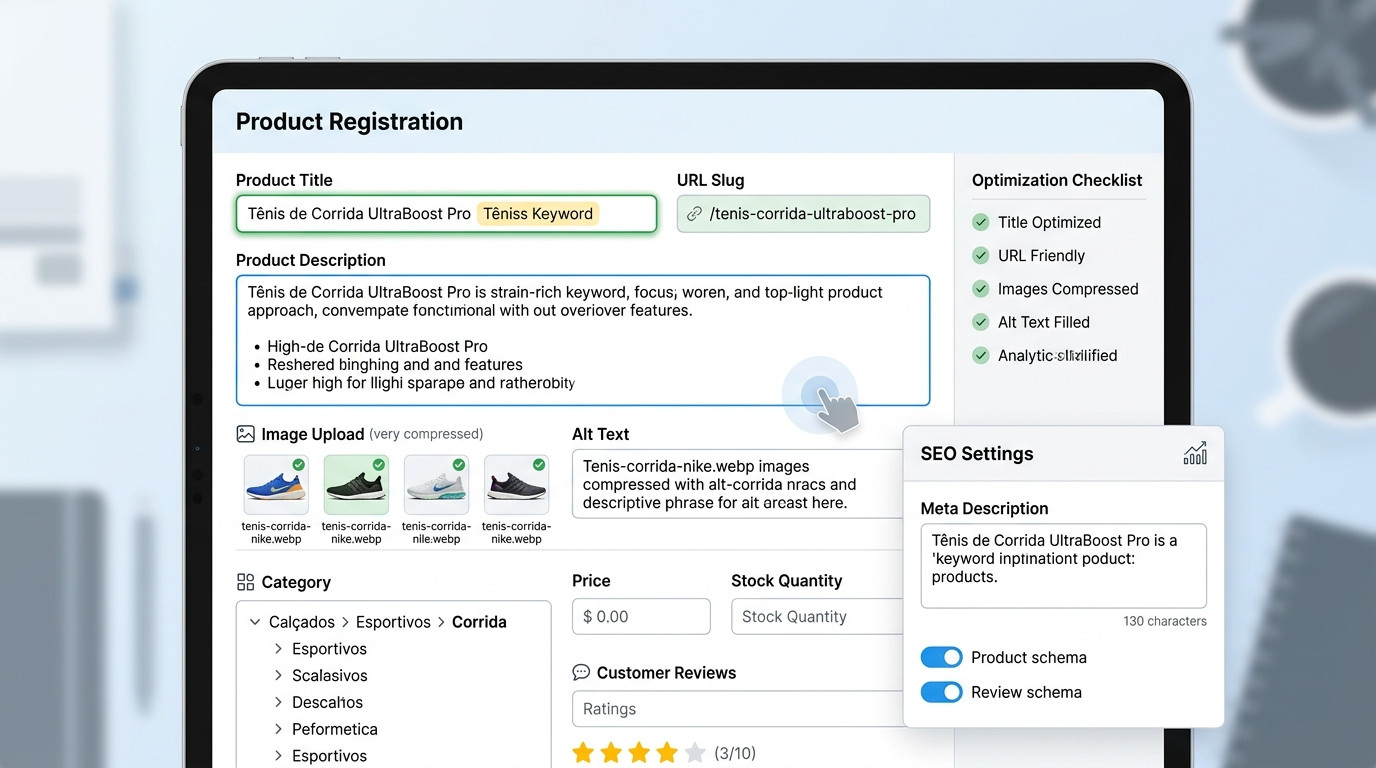The width and height of the screenshot is (1376, 768).
Task: Click Esportivos in the Calçados breadcrumb path
Action: pos(393,622)
